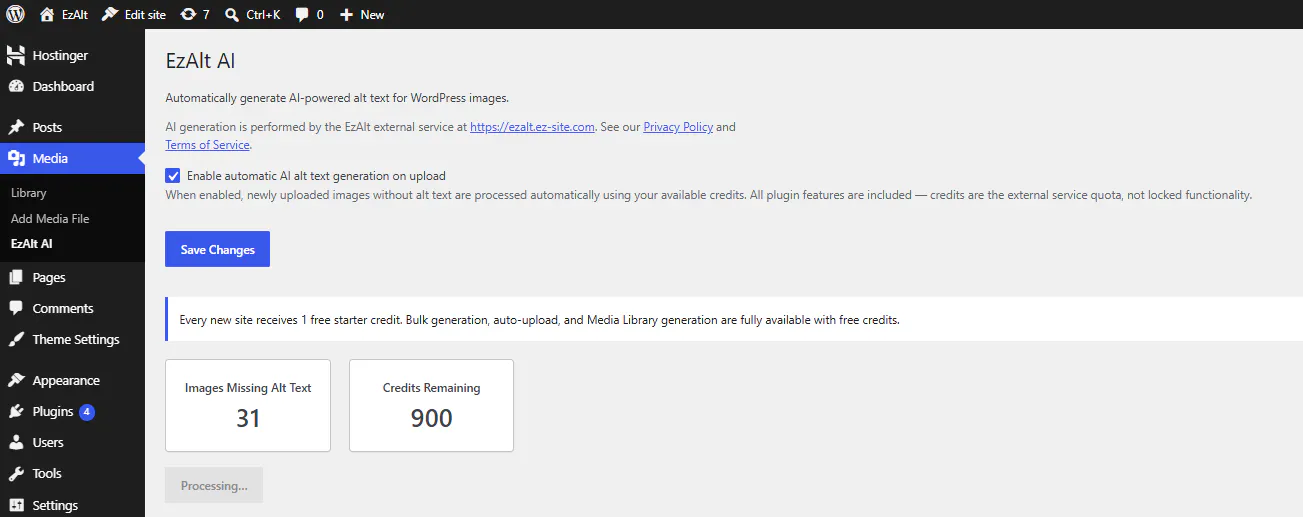
Task: Click the Settings sliders icon
Action: [x=16, y=505]
